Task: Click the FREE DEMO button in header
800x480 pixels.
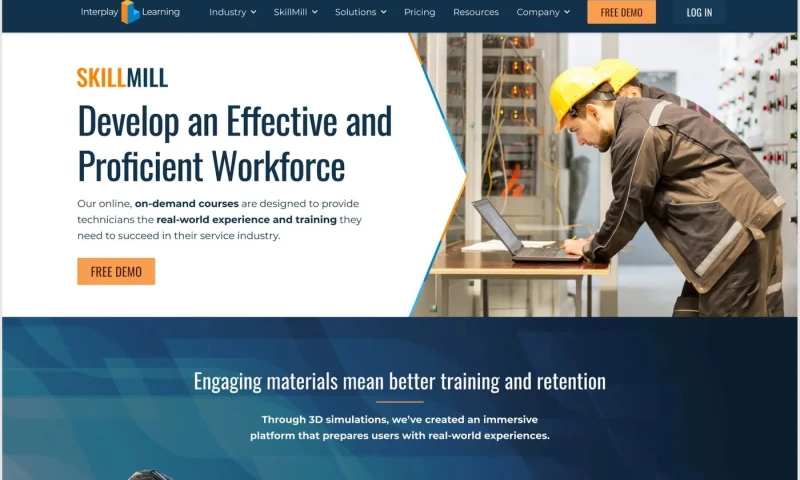Action: click(x=621, y=12)
